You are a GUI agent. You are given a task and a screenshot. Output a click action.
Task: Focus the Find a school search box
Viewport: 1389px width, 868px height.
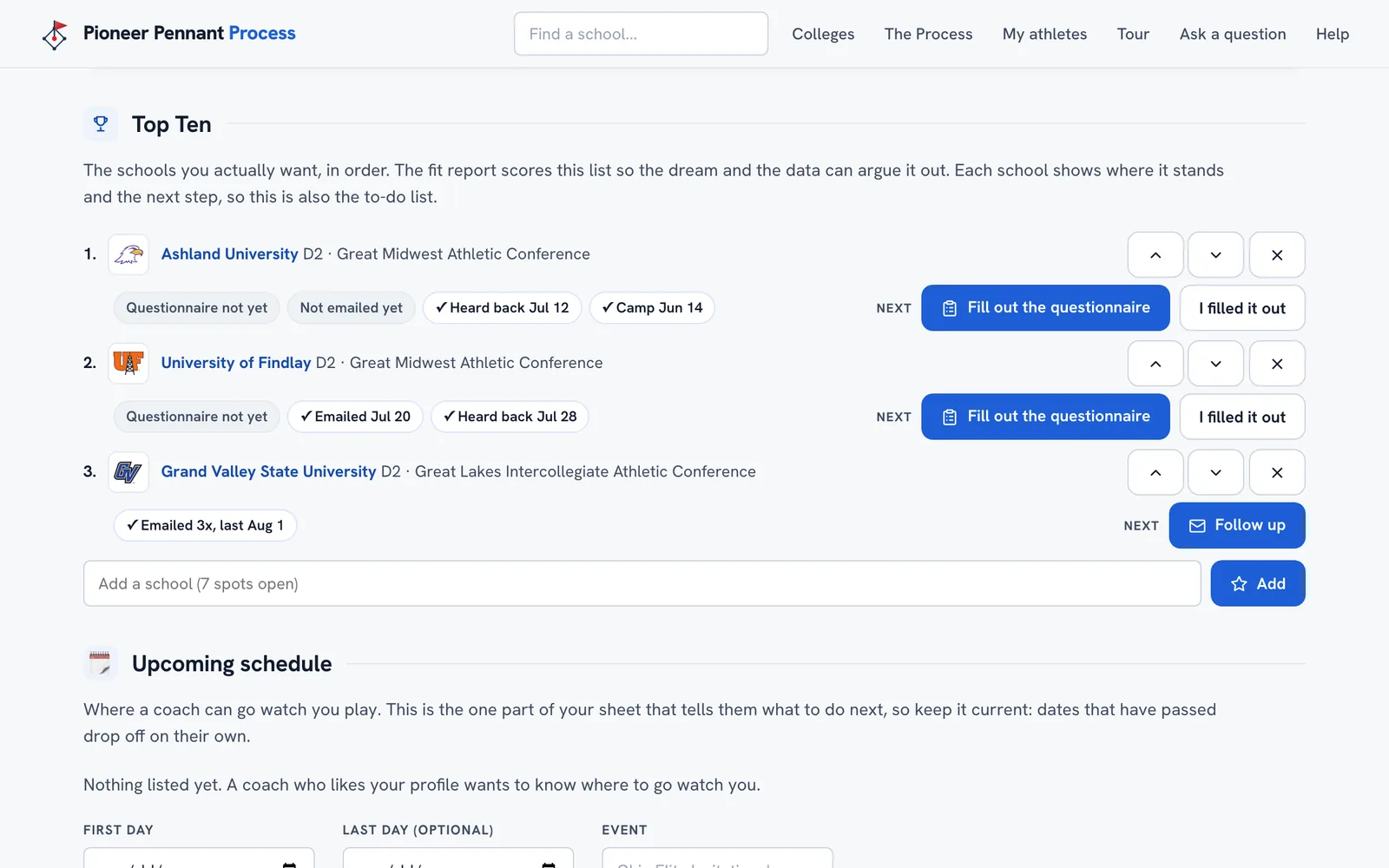point(641,34)
